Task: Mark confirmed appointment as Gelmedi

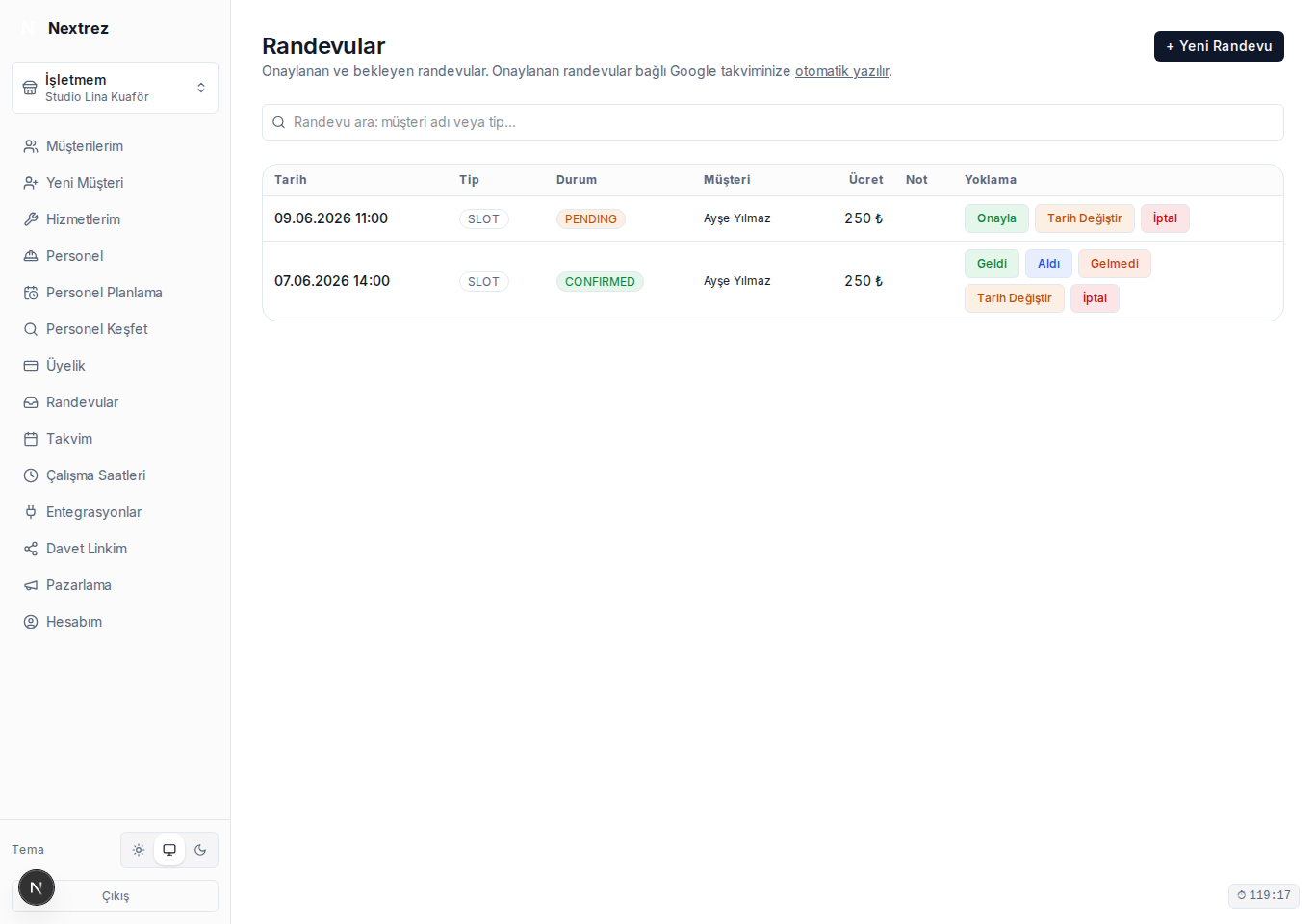Action: click(1114, 264)
